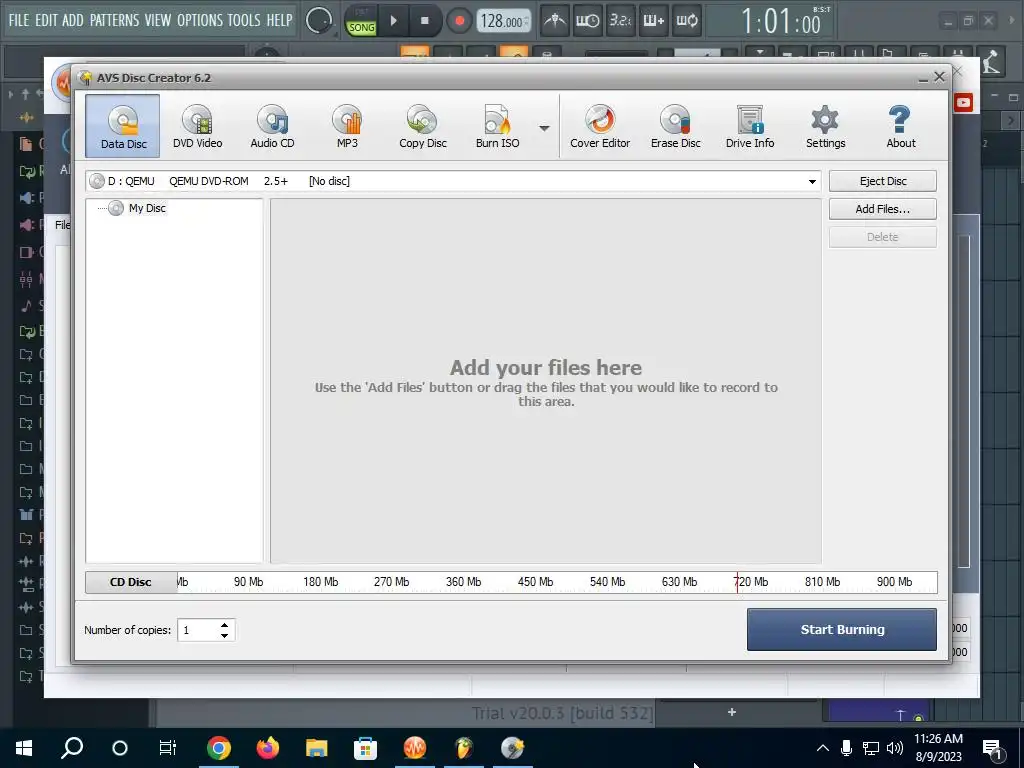Open FL Studio PATTERNS menu
This screenshot has height=768, width=1024.
pyautogui.click(x=114, y=20)
